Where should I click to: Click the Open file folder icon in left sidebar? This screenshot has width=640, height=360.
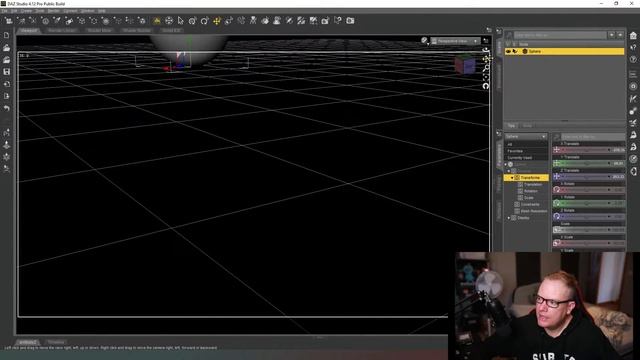7,48
